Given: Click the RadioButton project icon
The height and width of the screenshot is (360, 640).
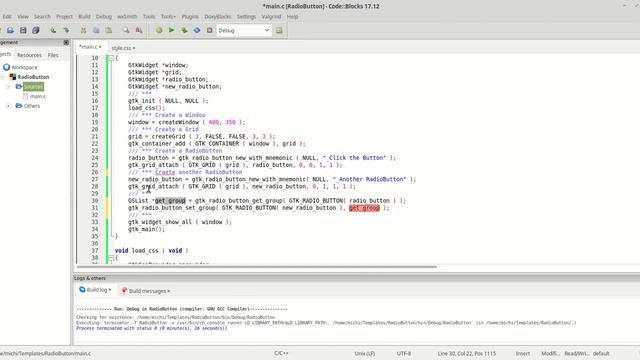Looking at the screenshot, I should pyautogui.click(x=13, y=77).
